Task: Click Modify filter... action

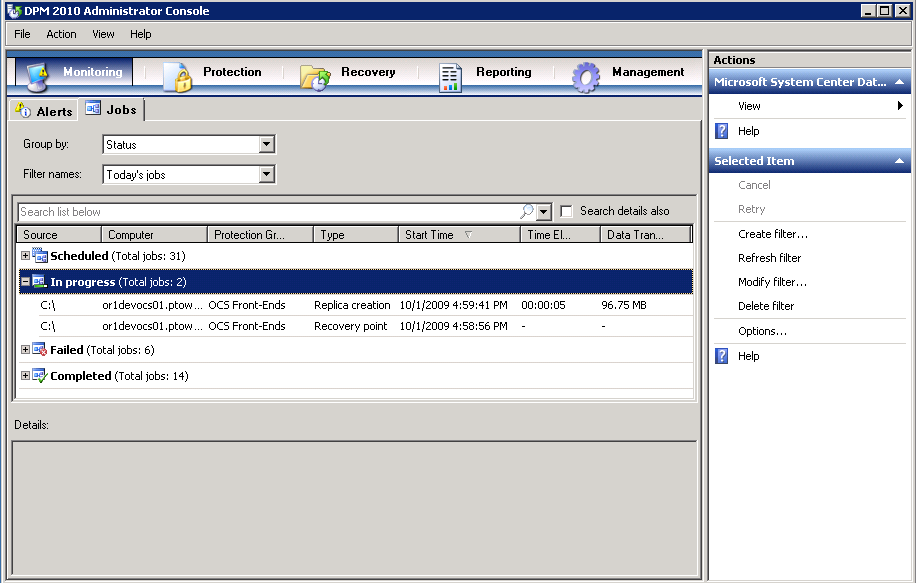Action: point(772,282)
